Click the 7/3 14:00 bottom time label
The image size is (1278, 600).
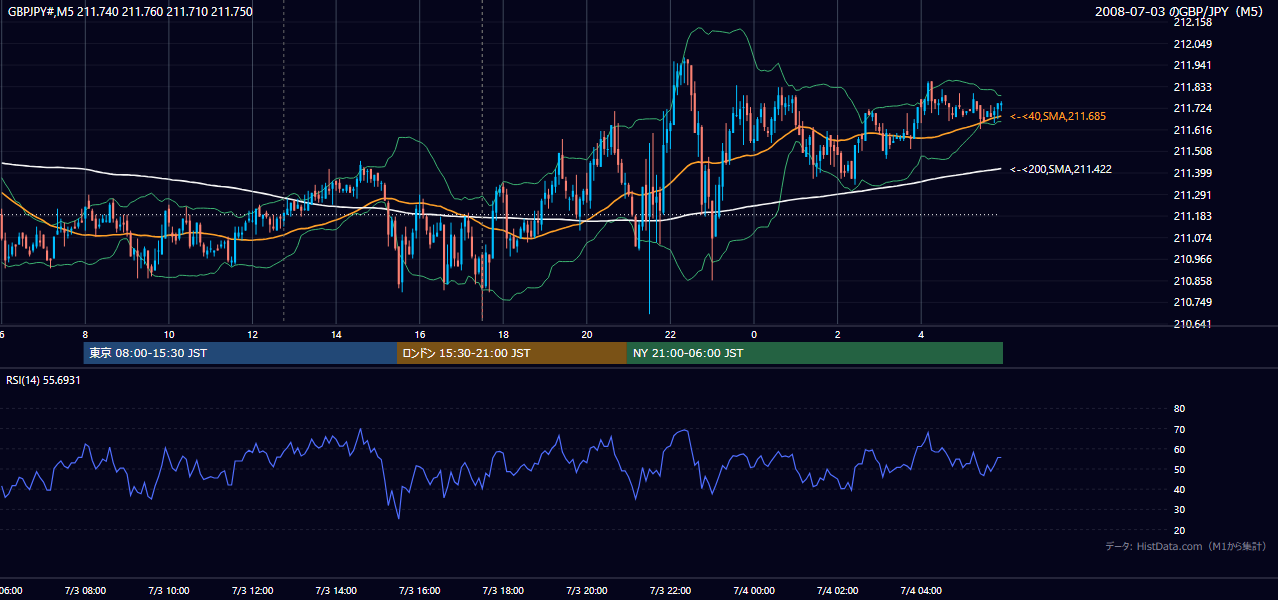pos(336,590)
